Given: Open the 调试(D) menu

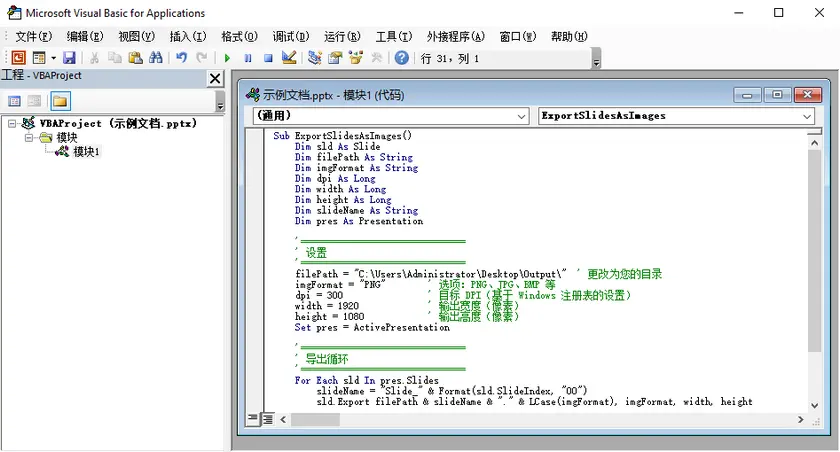Looking at the screenshot, I should pos(292,36).
